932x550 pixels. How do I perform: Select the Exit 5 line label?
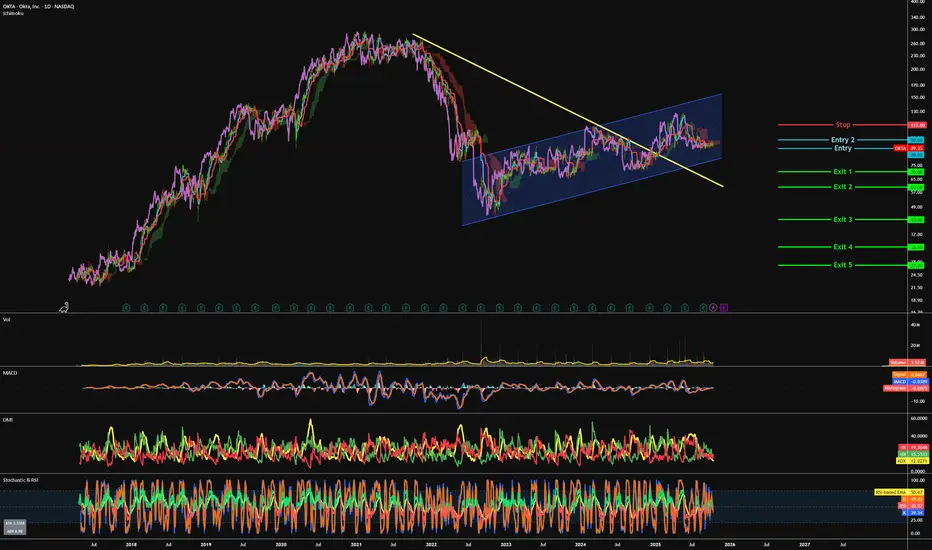[x=842, y=265]
